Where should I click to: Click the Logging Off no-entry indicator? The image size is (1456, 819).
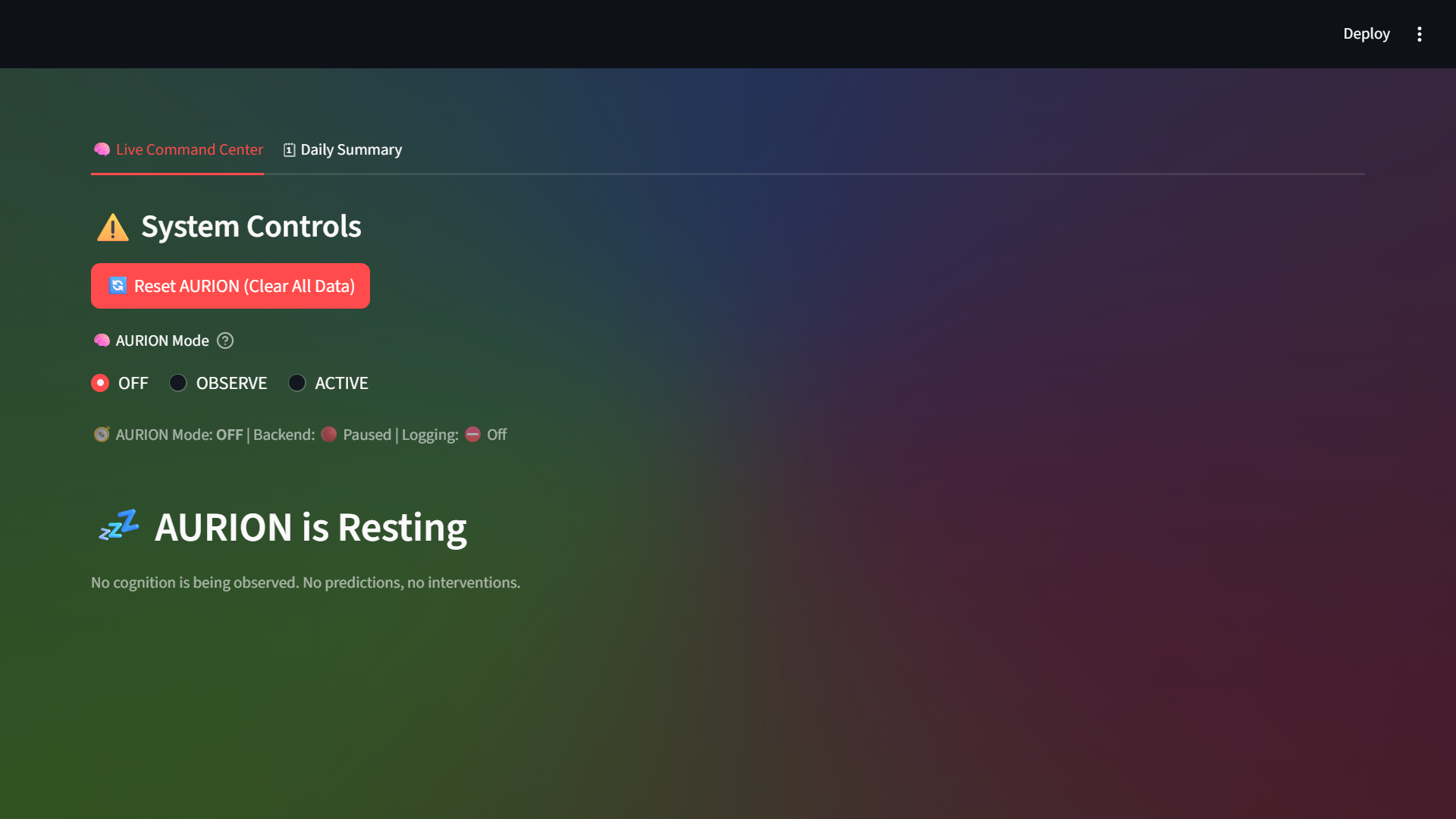472,435
